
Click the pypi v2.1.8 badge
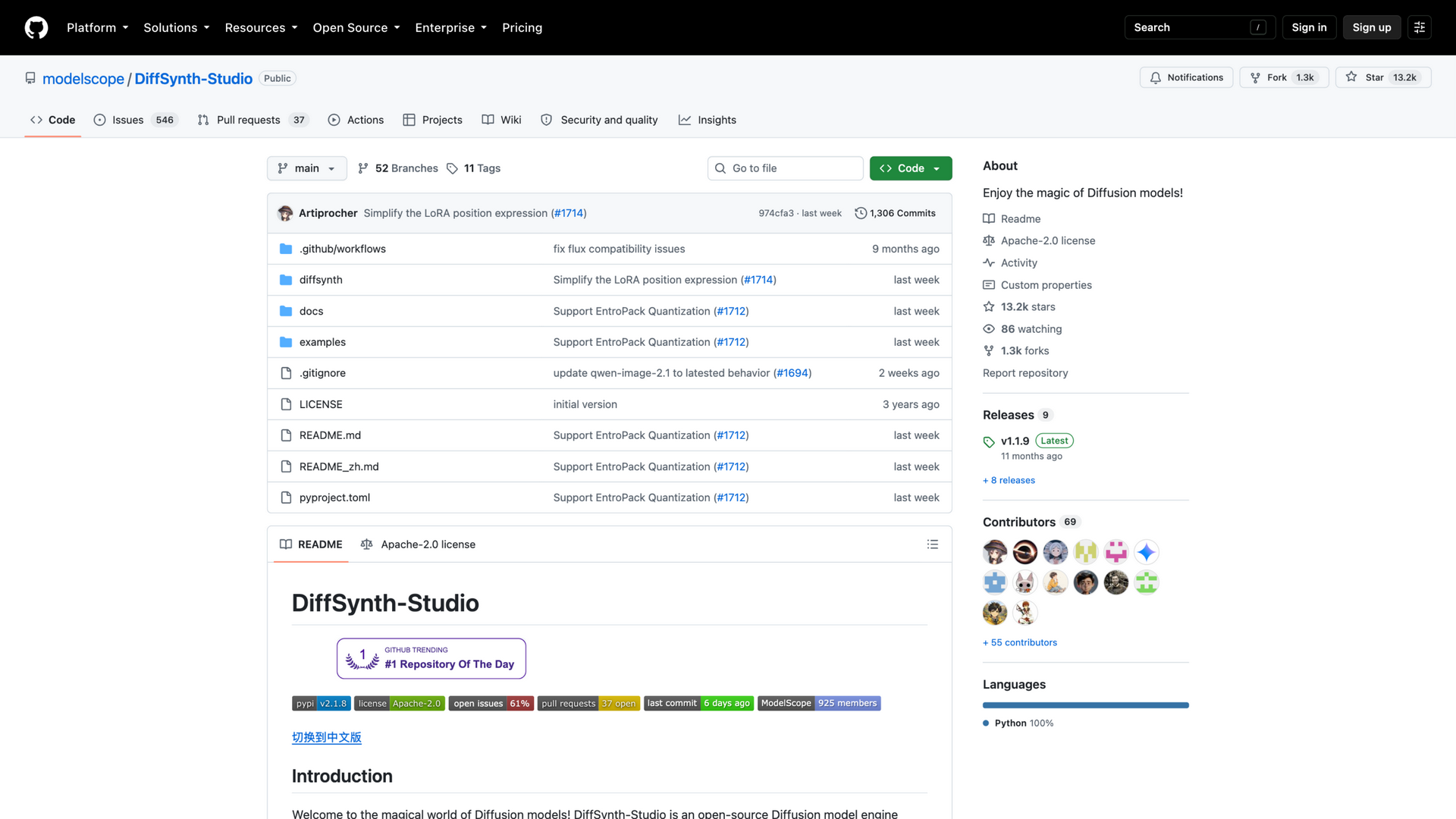322,704
